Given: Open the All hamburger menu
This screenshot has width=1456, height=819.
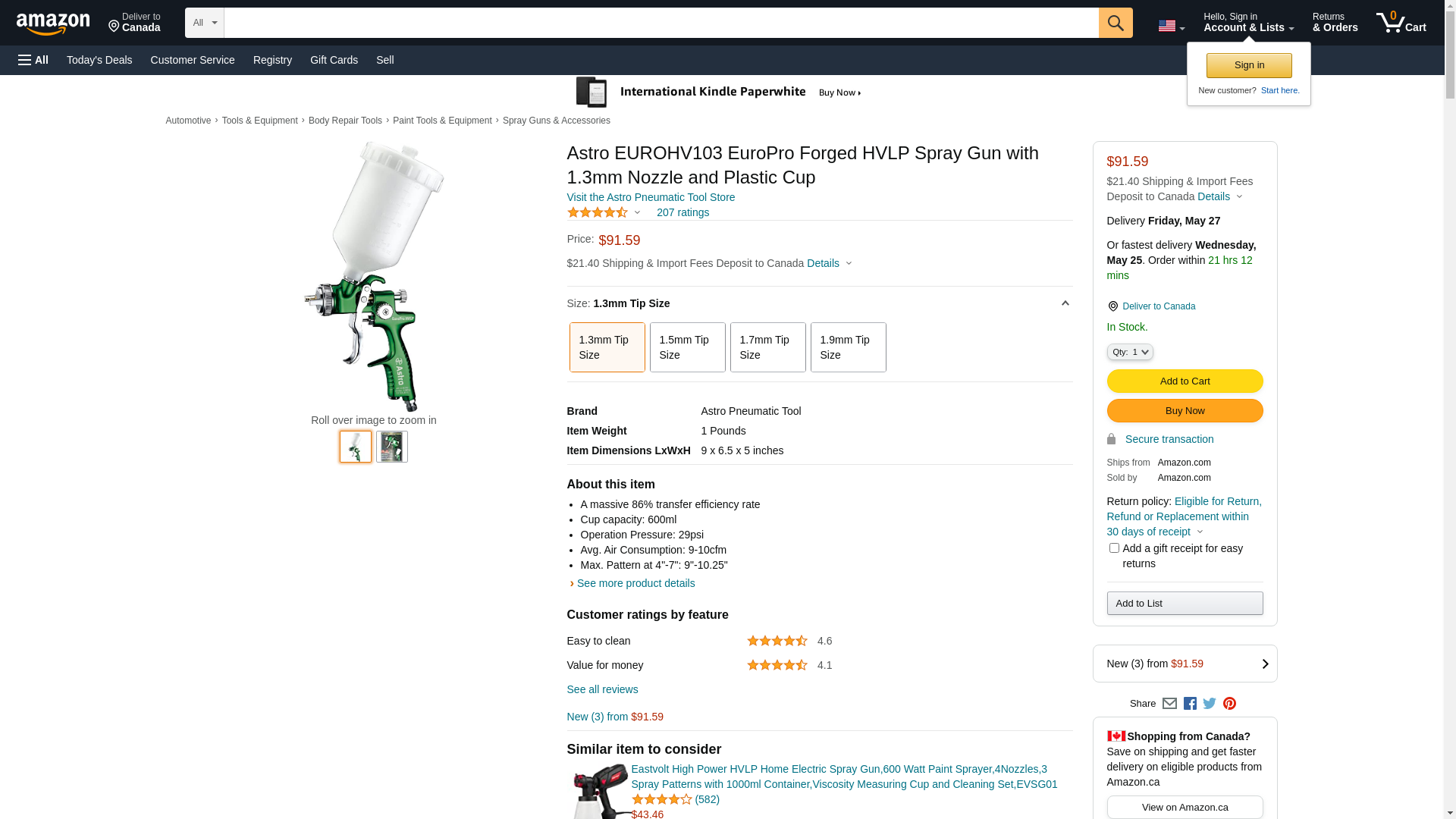Looking at the screenshot, I should pyautogui.click(x=33, y=60).
